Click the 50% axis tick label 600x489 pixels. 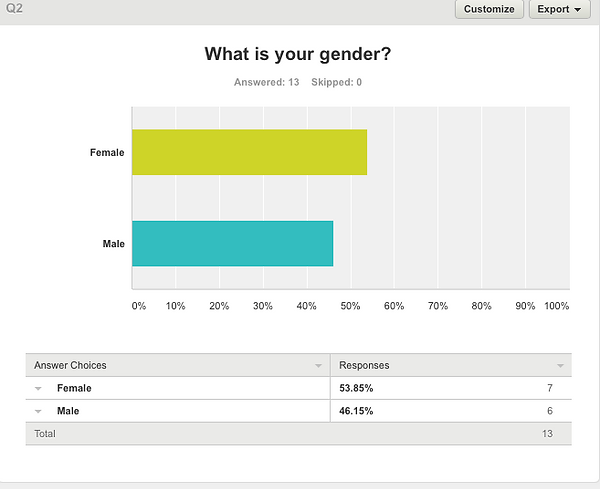tap(351, 306)
